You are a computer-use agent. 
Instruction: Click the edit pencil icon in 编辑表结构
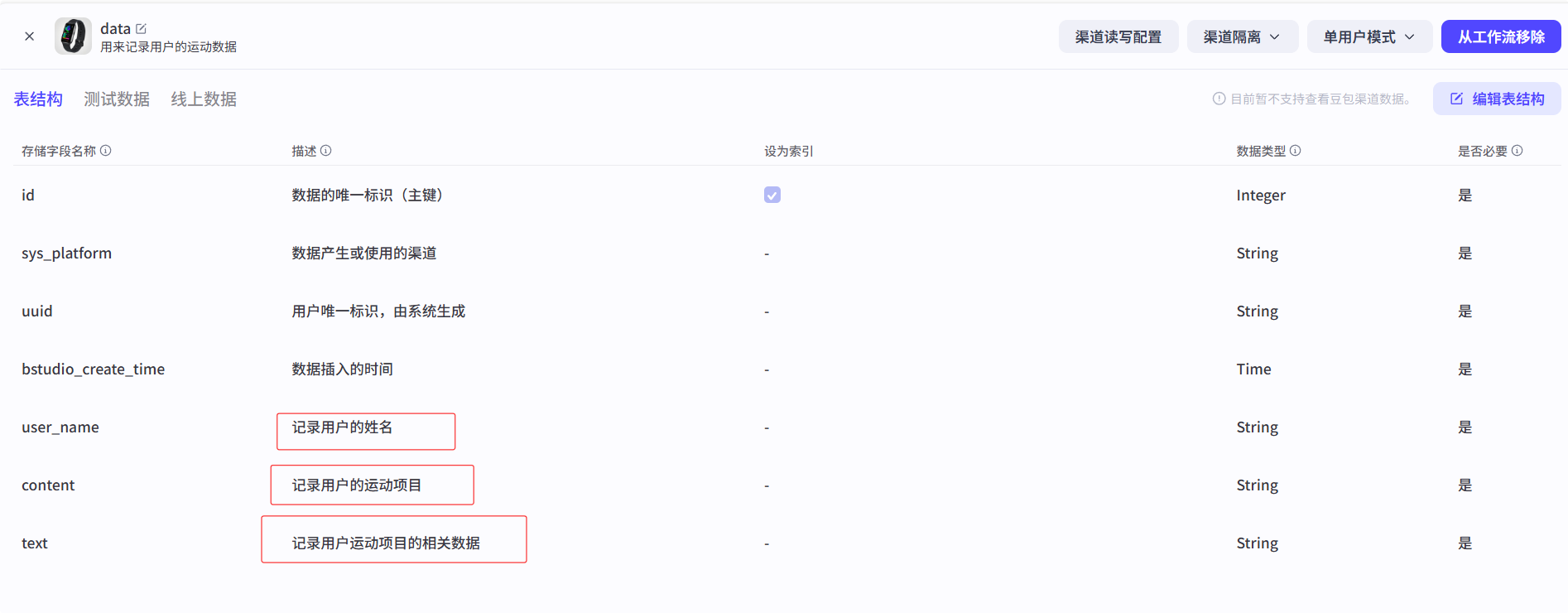coord(1456,99)
